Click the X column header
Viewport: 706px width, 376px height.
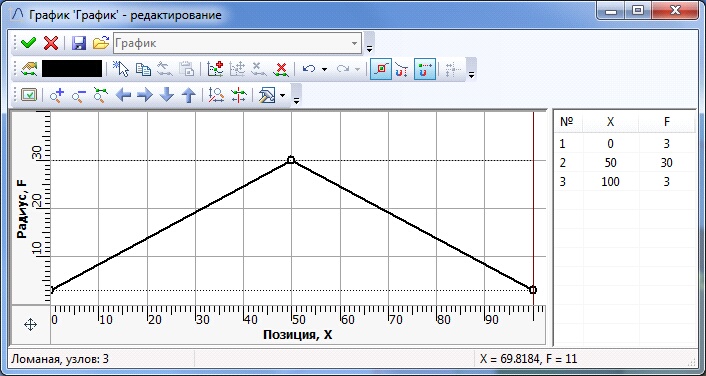(x=610, y=122)
